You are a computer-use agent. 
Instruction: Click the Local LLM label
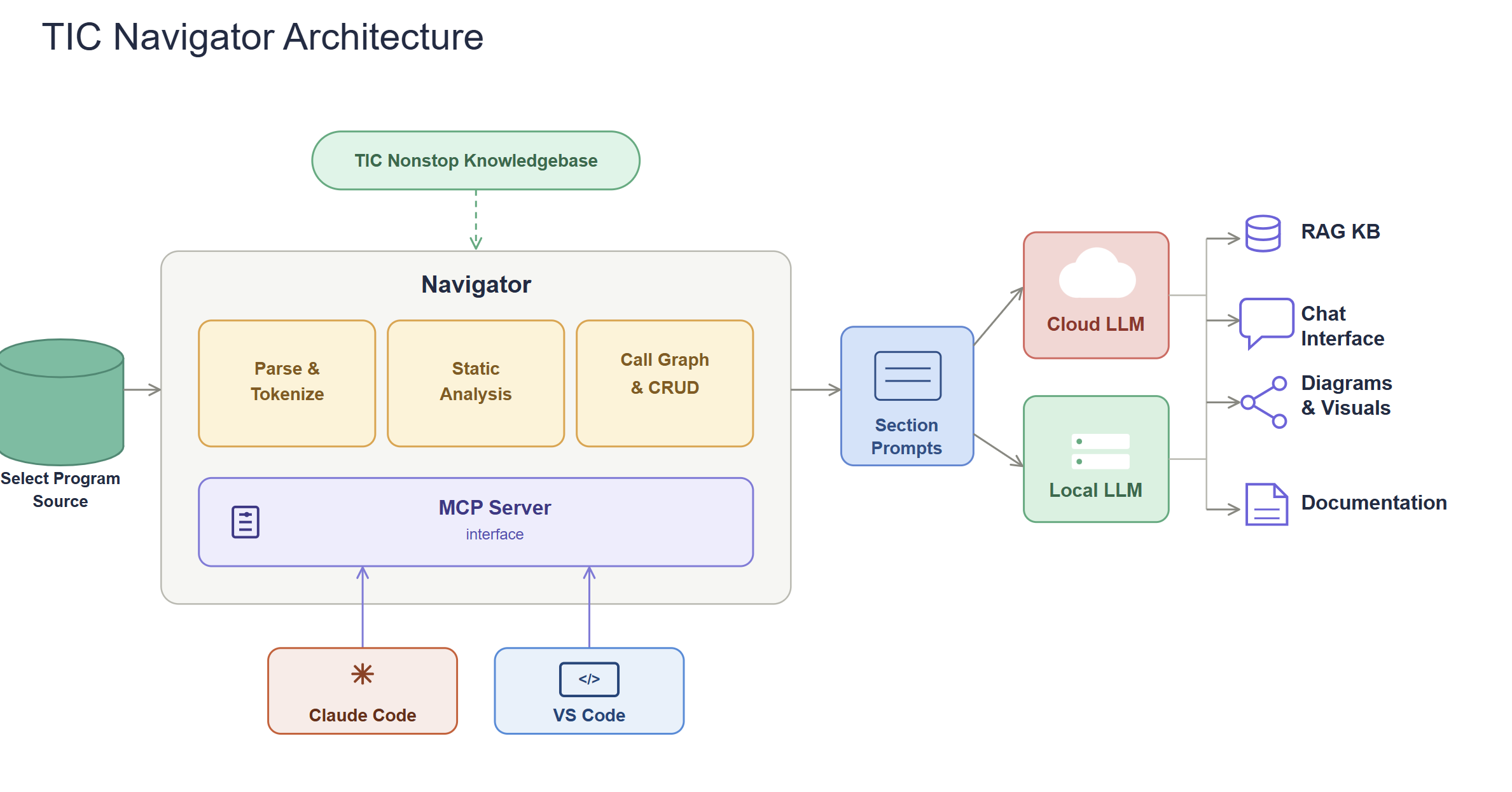pos(1096,490)
